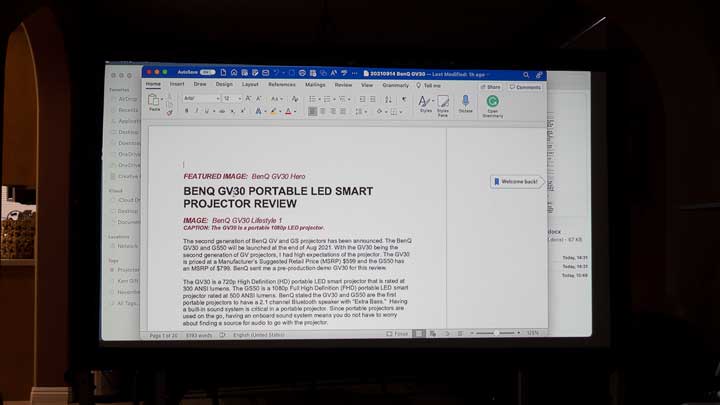Apply Text Effects letter A icon
Screen dimensions: 720x405
click(259, 112)
